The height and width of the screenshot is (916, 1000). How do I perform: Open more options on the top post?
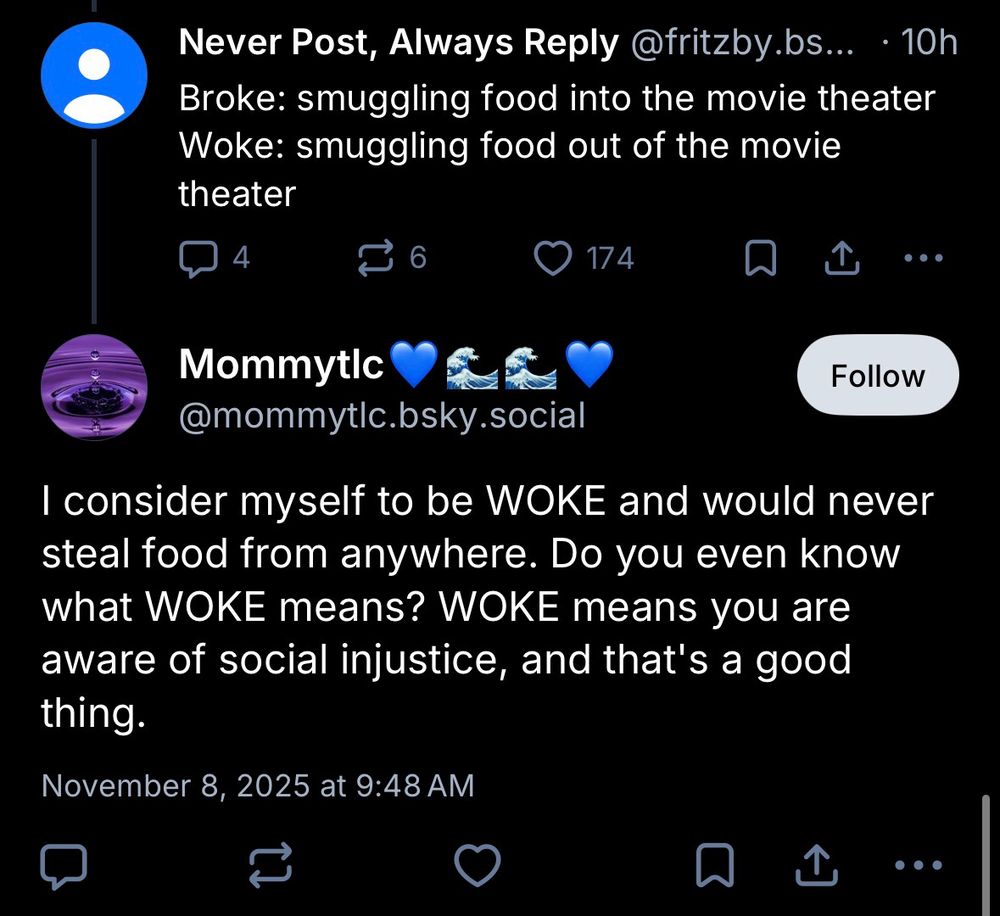pos(923,257)
